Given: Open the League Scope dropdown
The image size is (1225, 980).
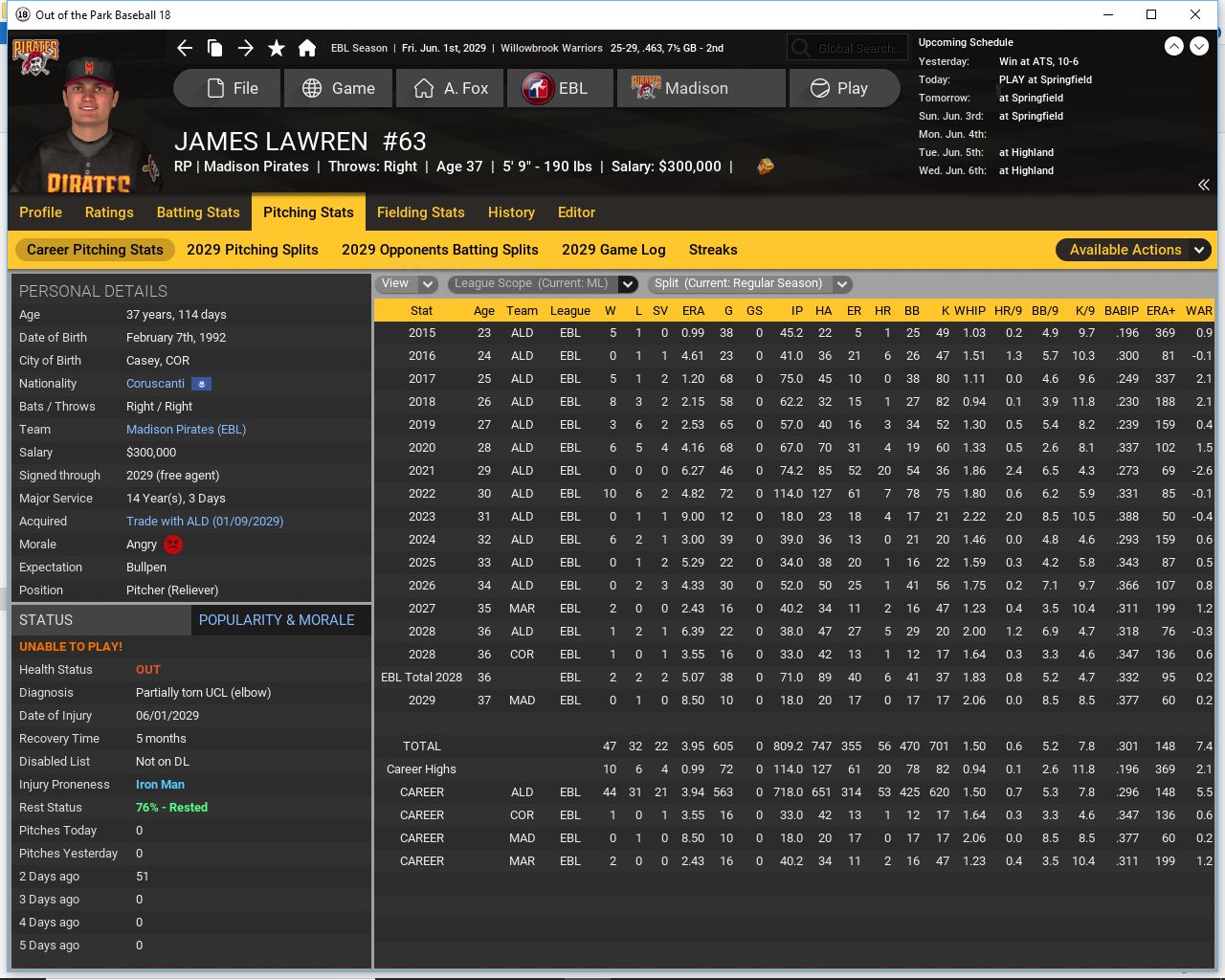Looking at the screenshot, I should tap(543, 283).
